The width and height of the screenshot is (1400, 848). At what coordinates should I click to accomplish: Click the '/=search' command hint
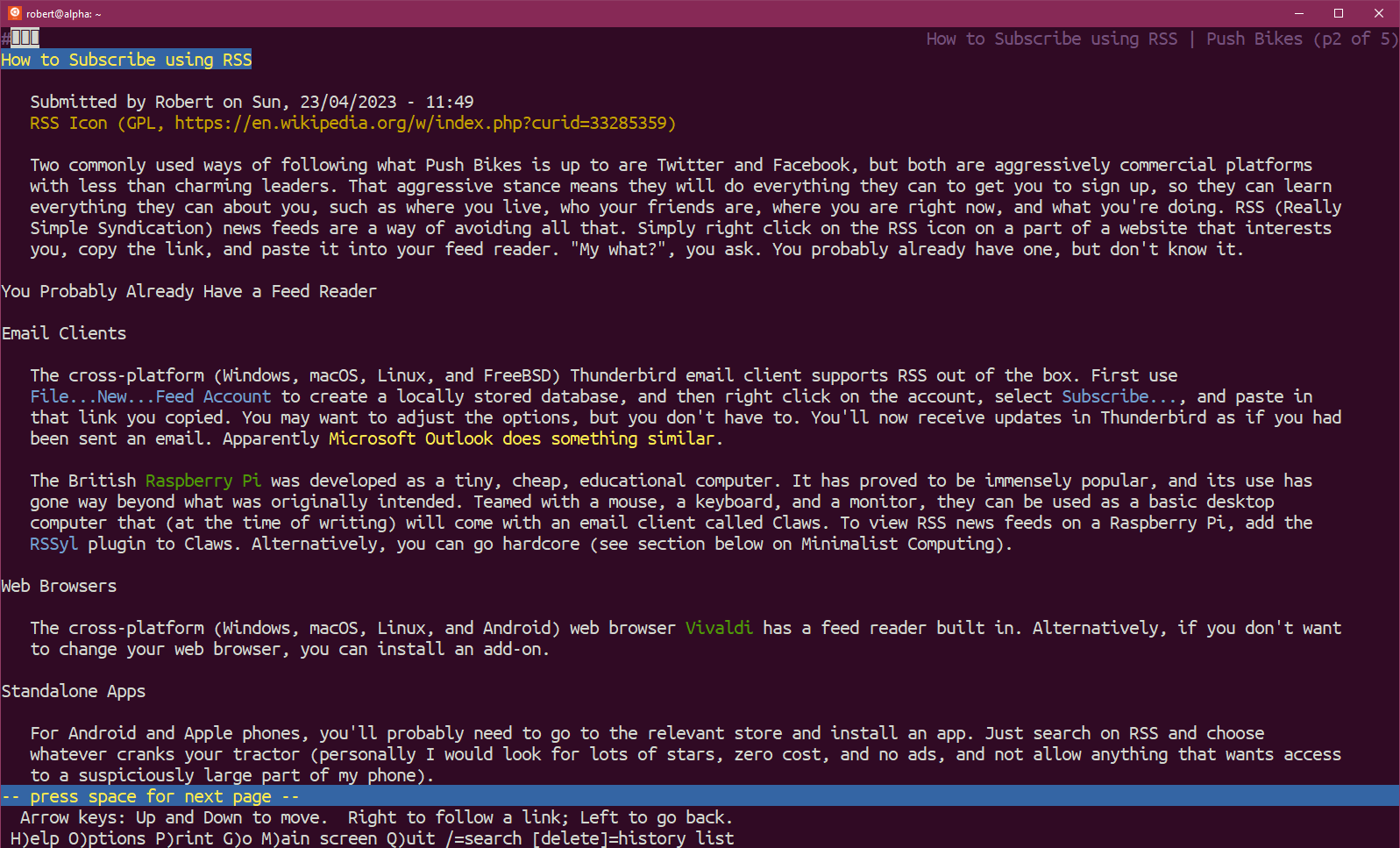[x=483, y=838]
